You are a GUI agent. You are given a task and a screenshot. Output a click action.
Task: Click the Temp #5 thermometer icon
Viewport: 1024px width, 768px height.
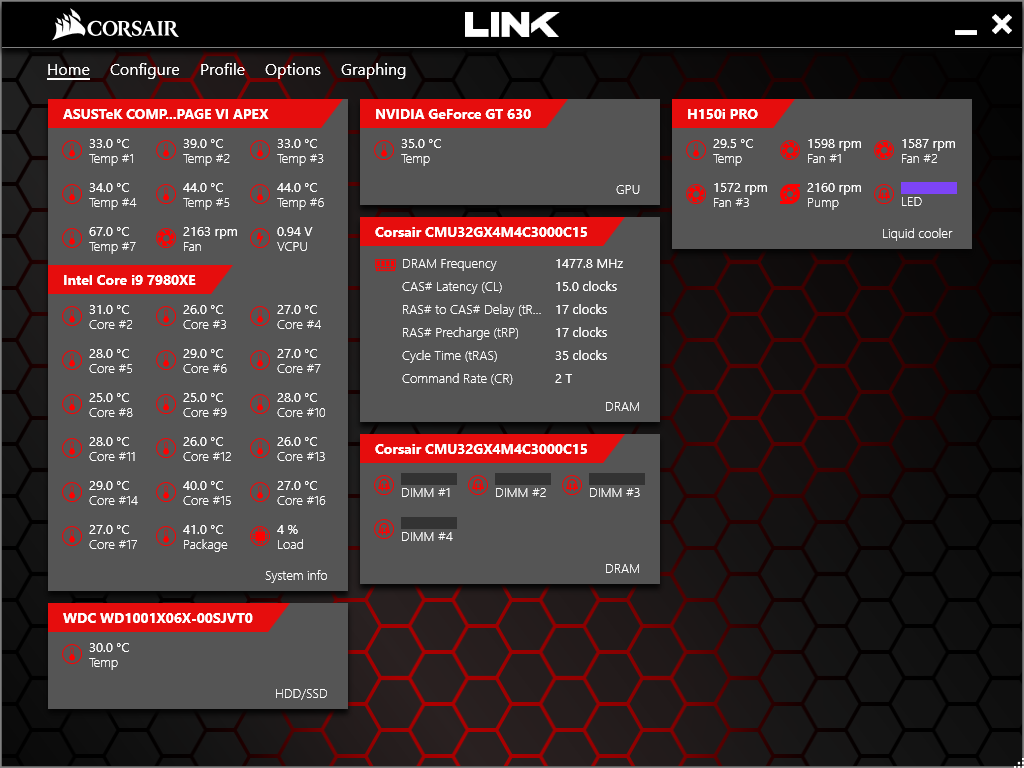point(166,195)
